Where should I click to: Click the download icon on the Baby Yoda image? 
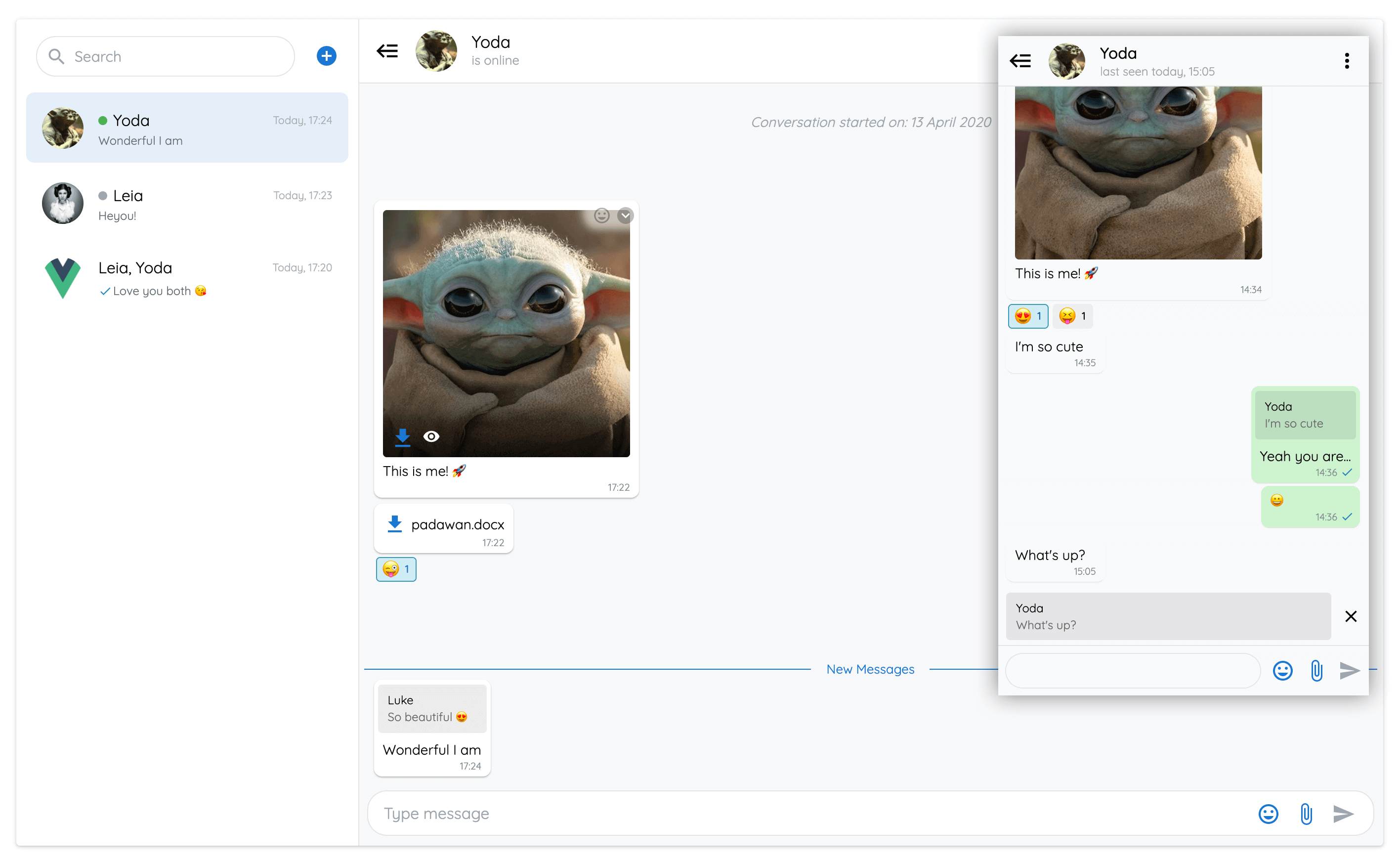[x=403, y=437]
